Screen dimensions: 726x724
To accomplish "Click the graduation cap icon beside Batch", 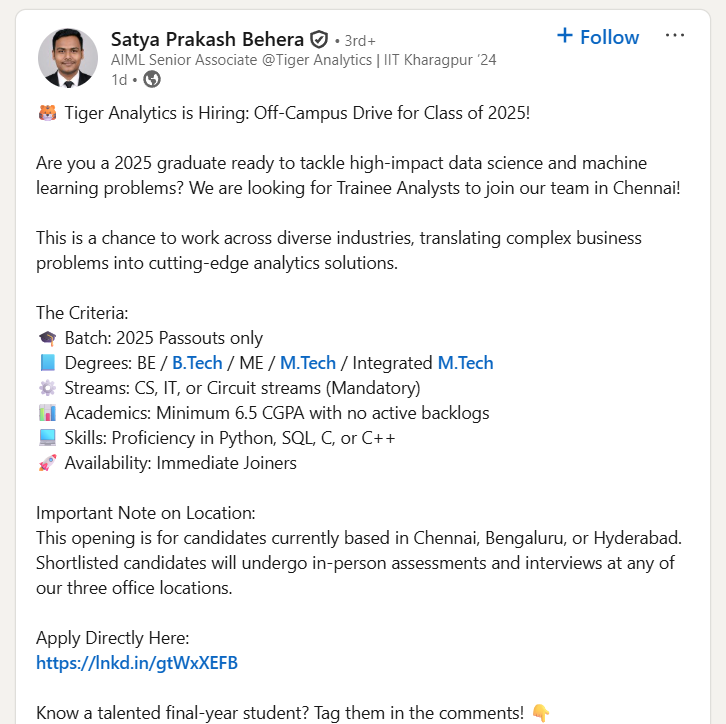I will 47,338.
